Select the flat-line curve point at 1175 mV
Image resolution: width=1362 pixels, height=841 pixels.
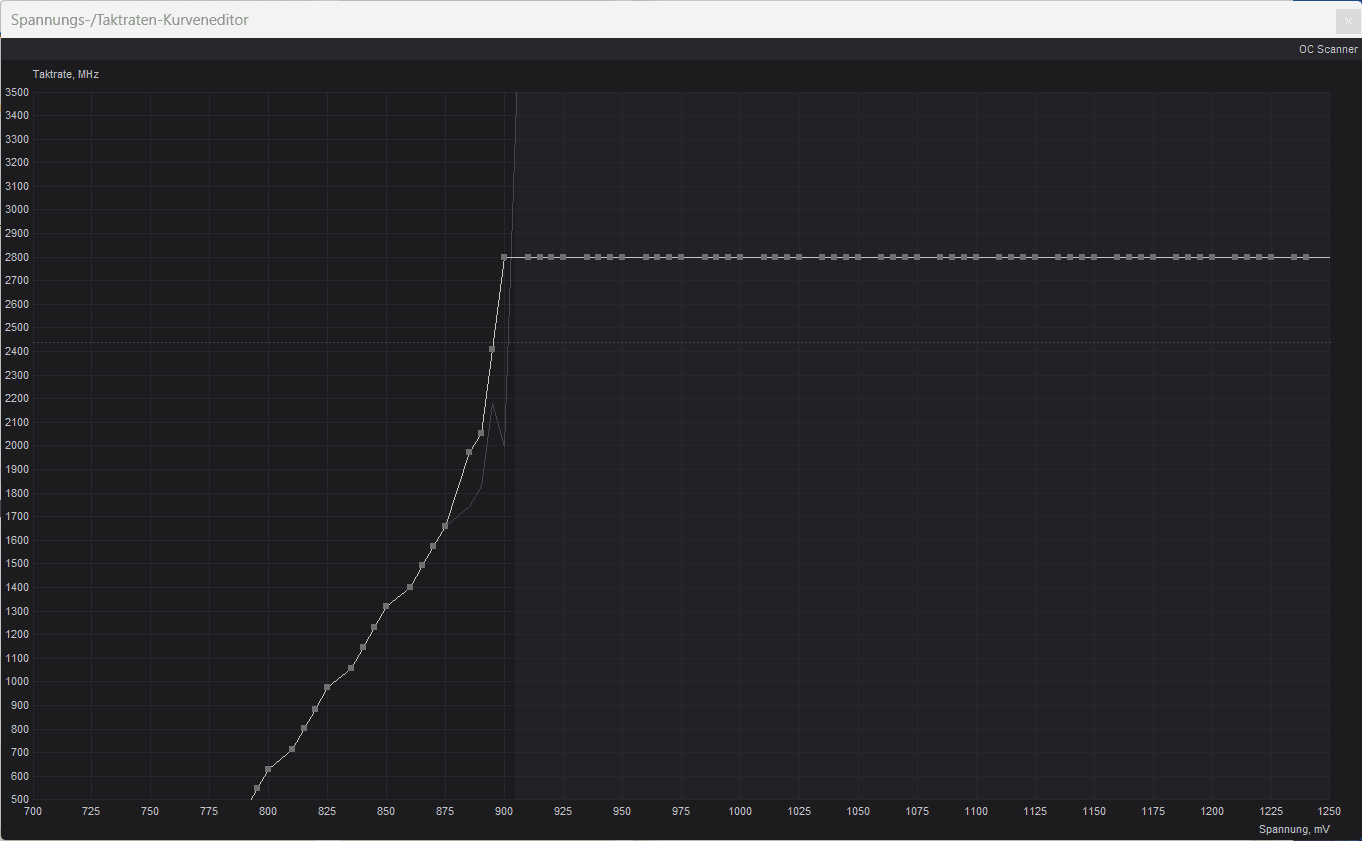(x=1153, y=257)
